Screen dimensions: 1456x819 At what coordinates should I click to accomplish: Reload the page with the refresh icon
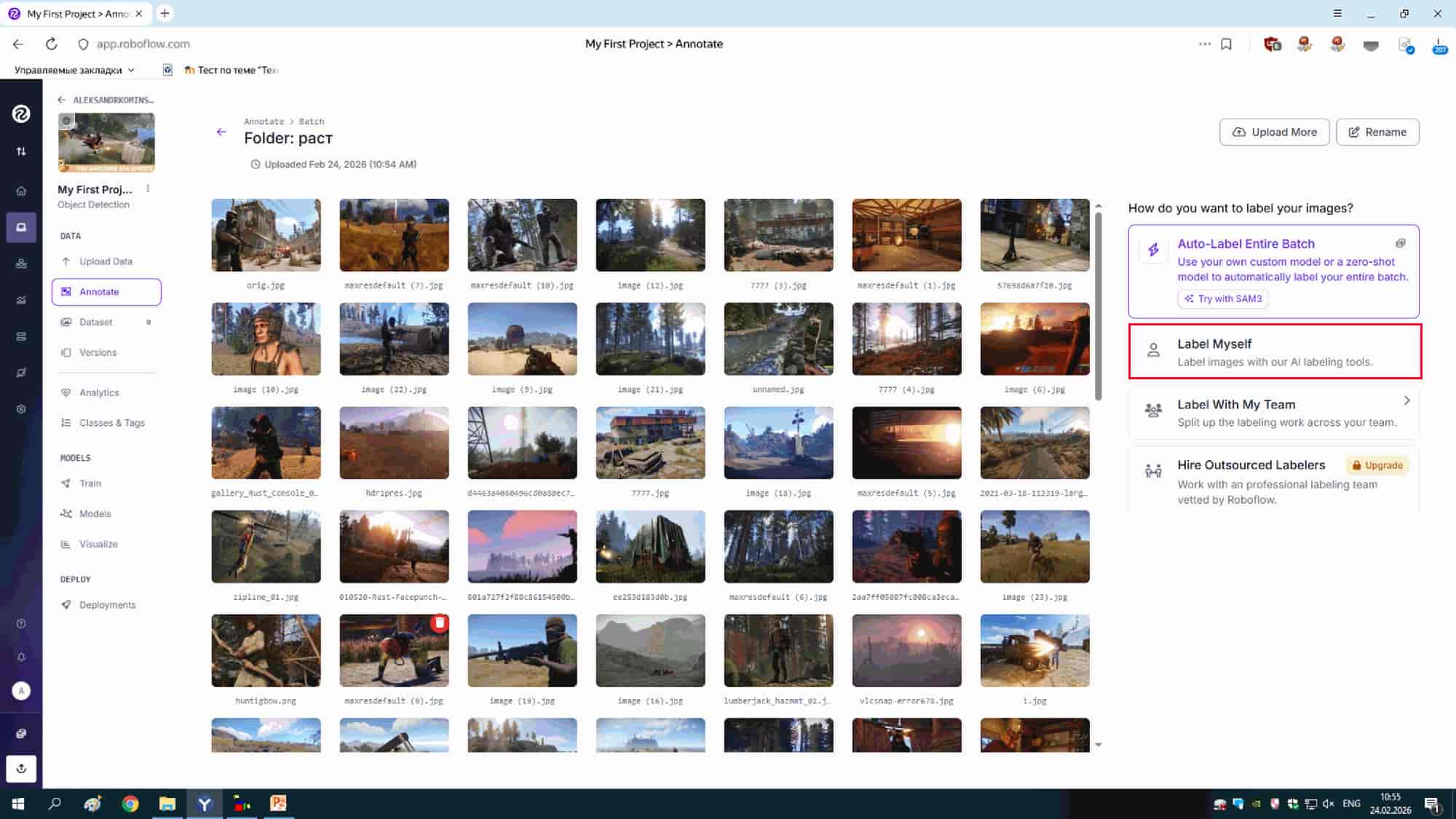(51, 44)
